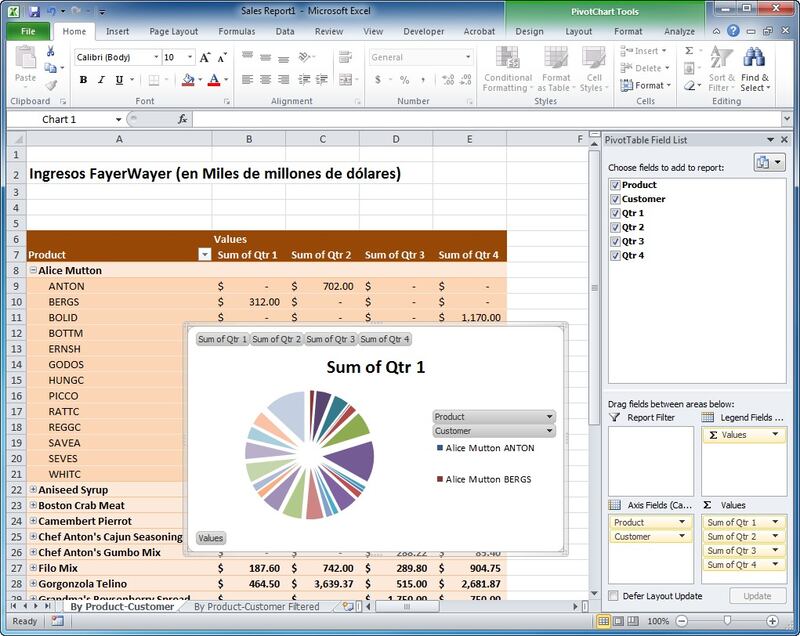Open the font size dropdown
800x636 pixels.
[189, 58]
